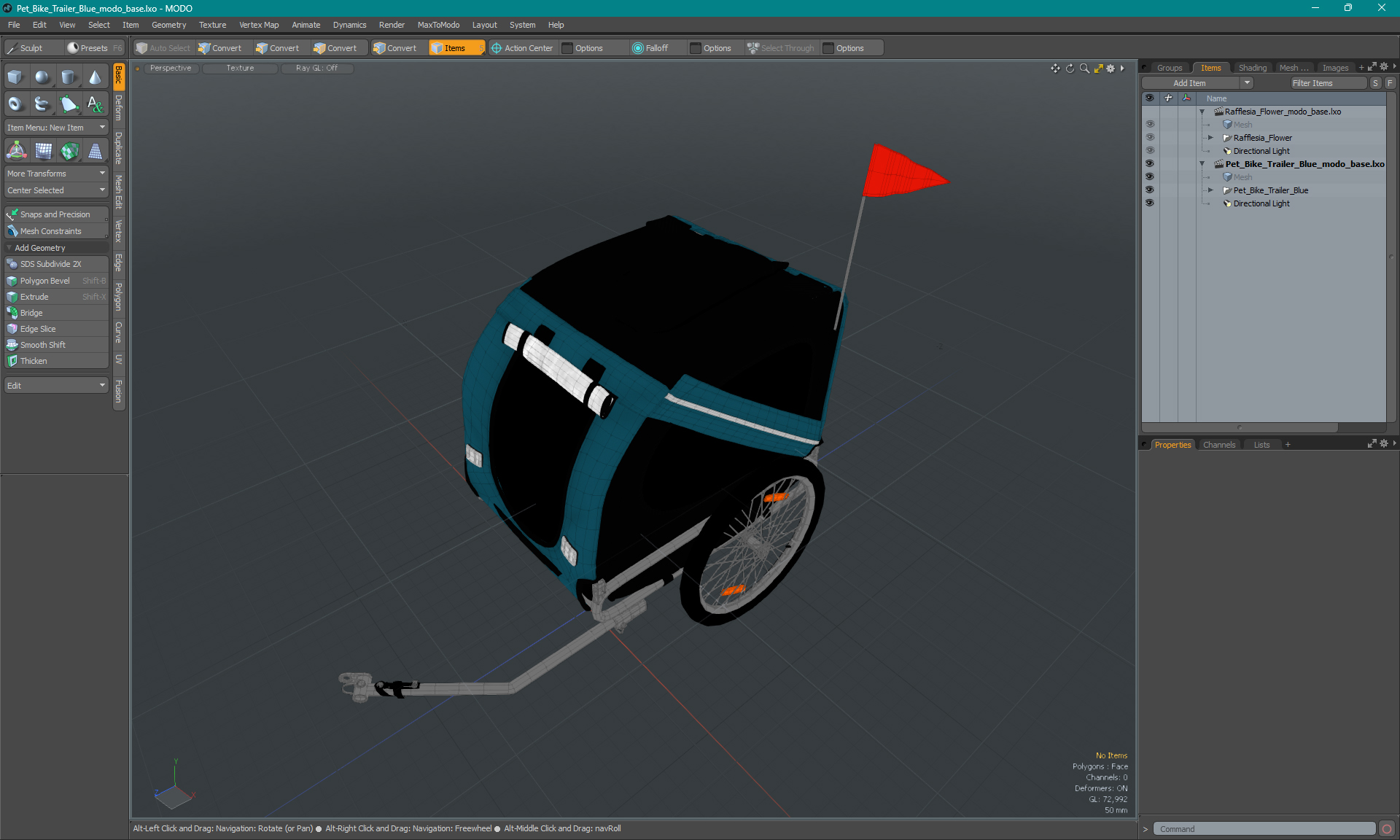
Task: Open Add Item dropdown arrow
Action: click(x=1248, y=83)
